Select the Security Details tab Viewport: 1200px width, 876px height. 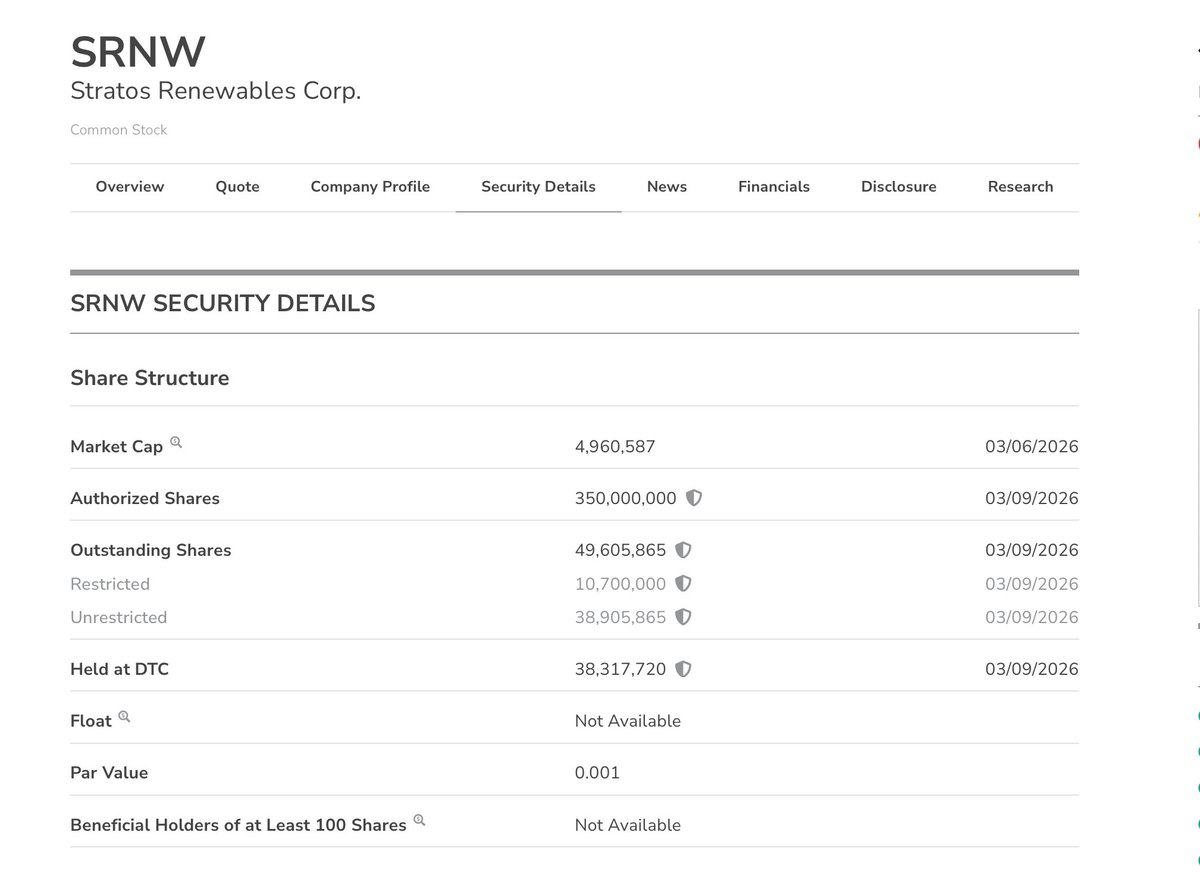coord(538,187)
